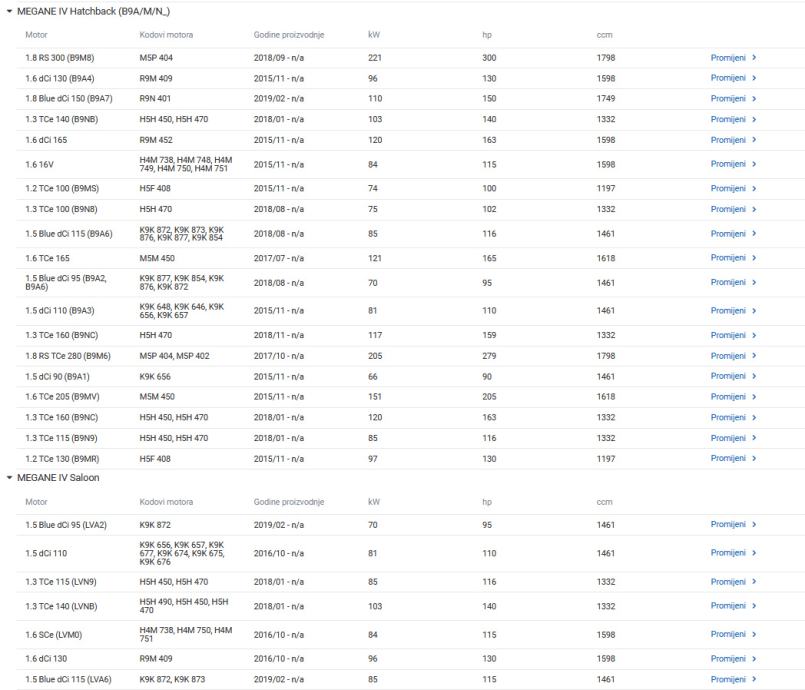Viewport: 805px width, 690px height.
Task: Select motor name 1.6 TCe 205 (B9MV)
Action: pyautogui.click(x=62, y=397)
